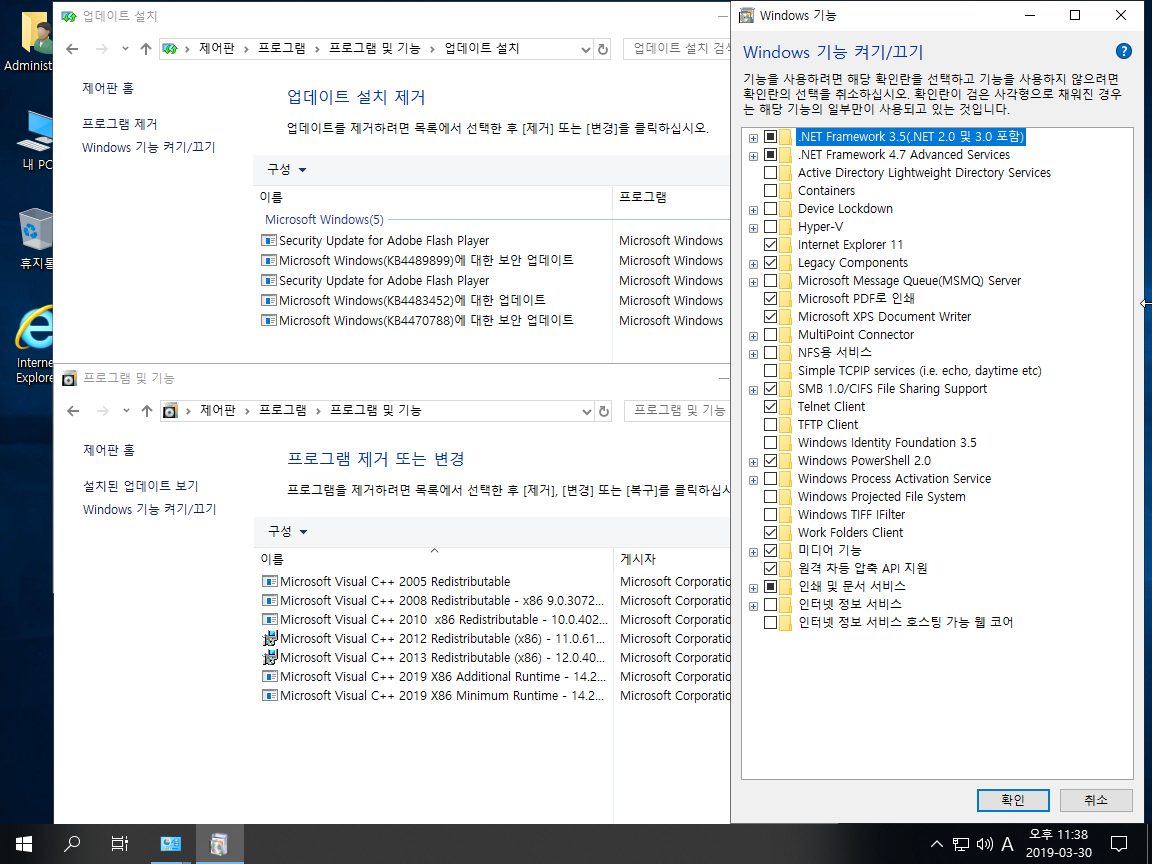
Task: Click 제어판 breadcrumb in Programs and Features window
Action: pos(217,410)
